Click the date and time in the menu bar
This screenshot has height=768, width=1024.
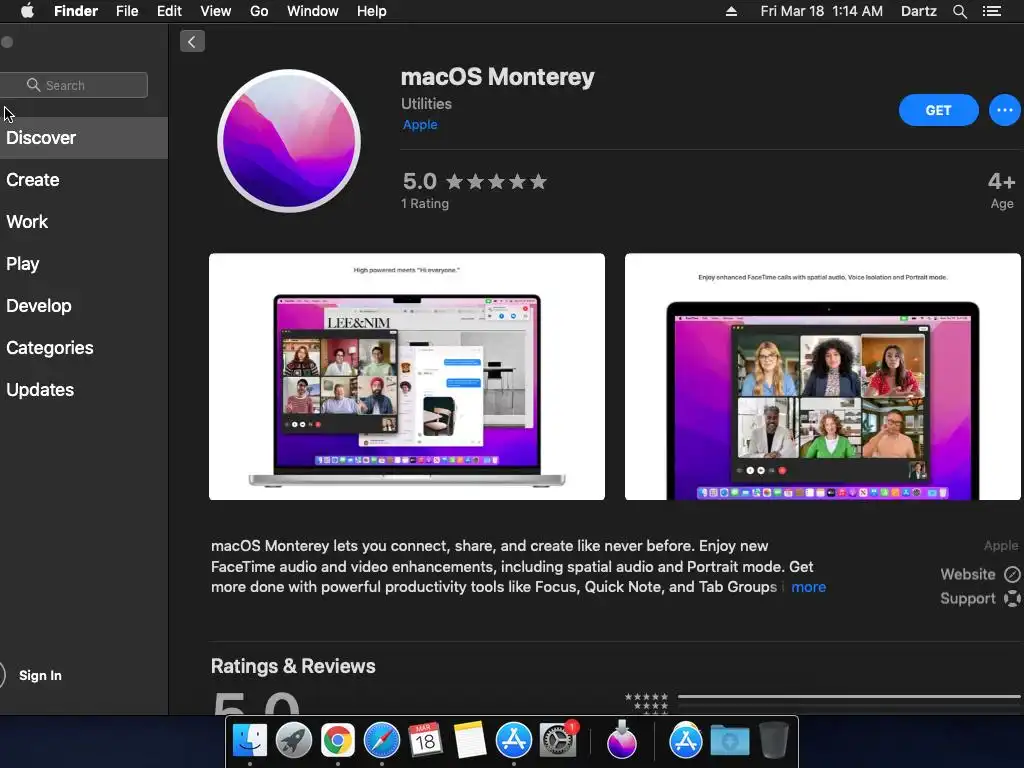[822, 11]
